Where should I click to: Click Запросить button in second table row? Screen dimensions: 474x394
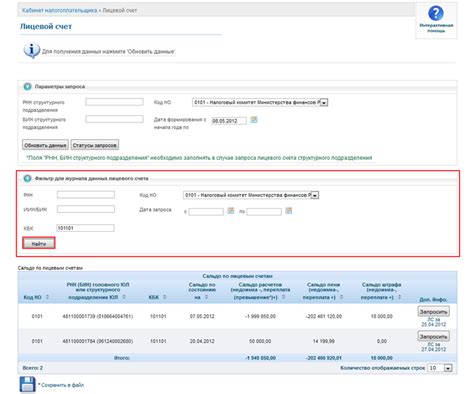pyautogui.click(x=433, y=336)
